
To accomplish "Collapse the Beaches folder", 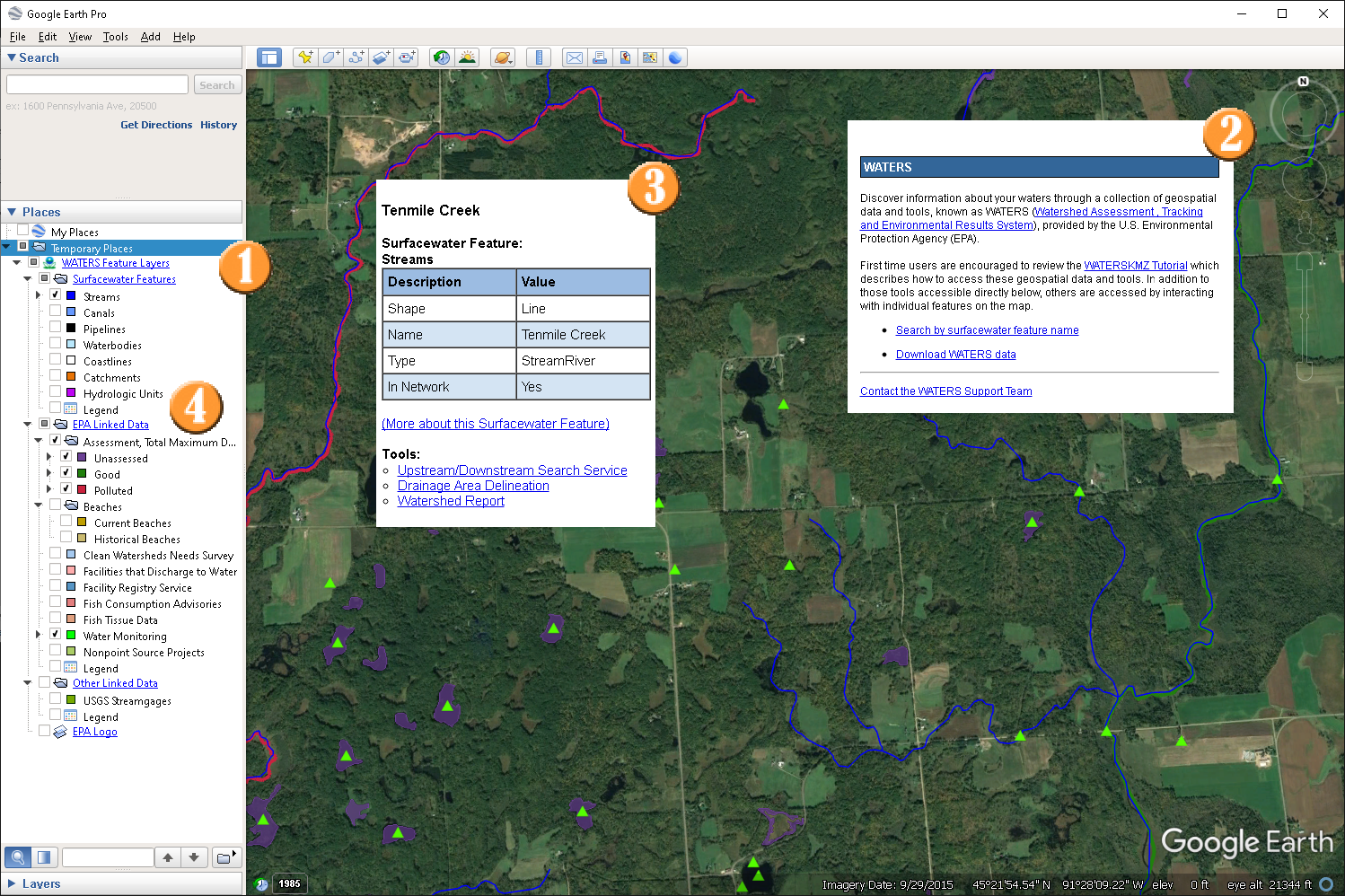I will [39, 505].
